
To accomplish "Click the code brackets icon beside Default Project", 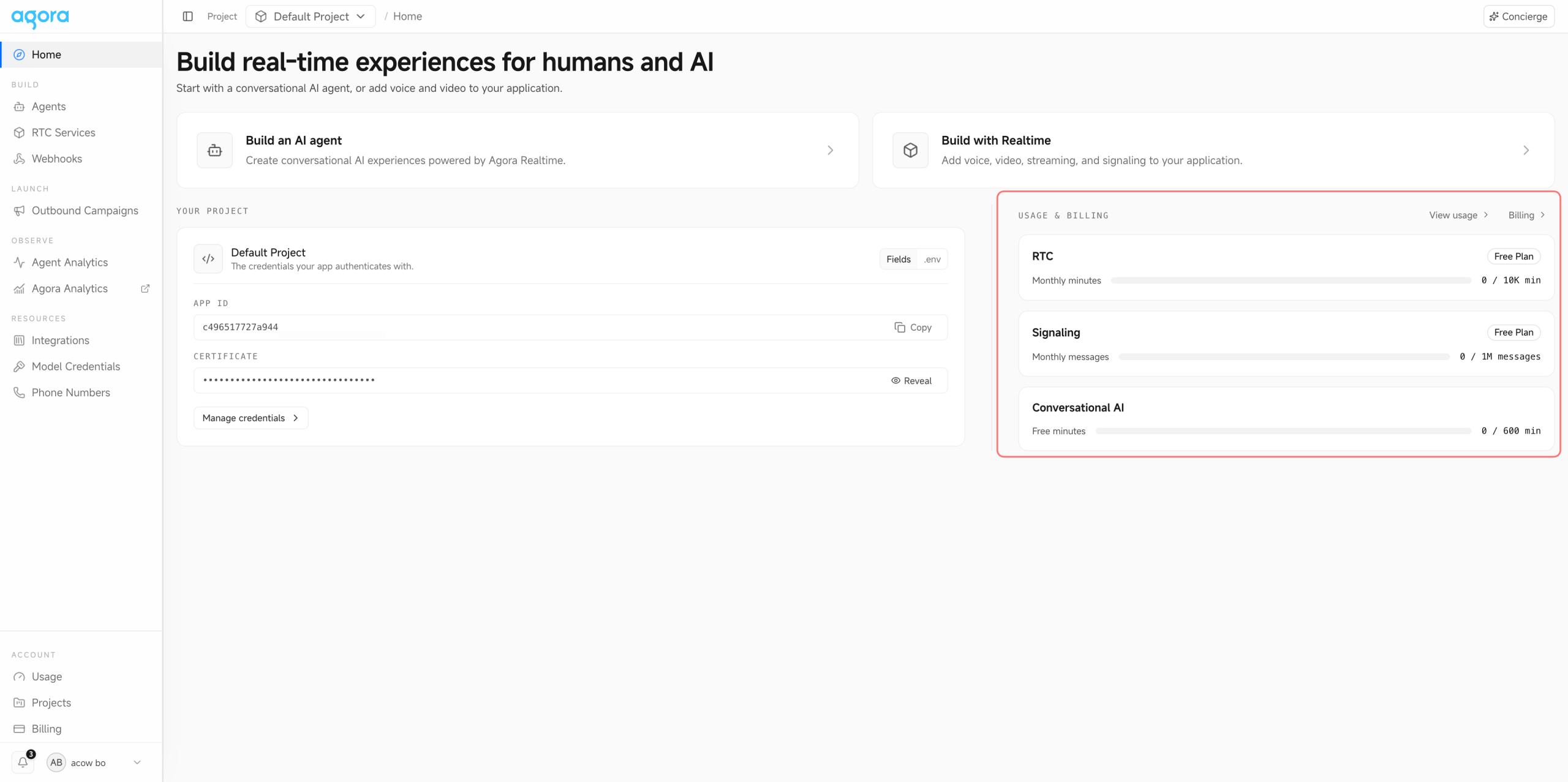I will click(x=208, y=258).
